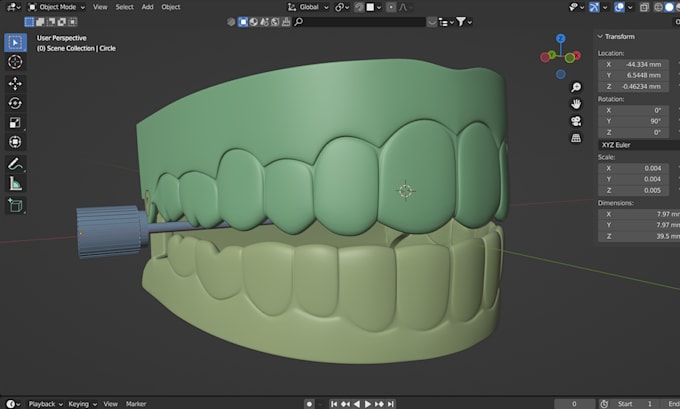680x409 pixels.
Task: Toggle the camera view icon
Action: point(576,121)
